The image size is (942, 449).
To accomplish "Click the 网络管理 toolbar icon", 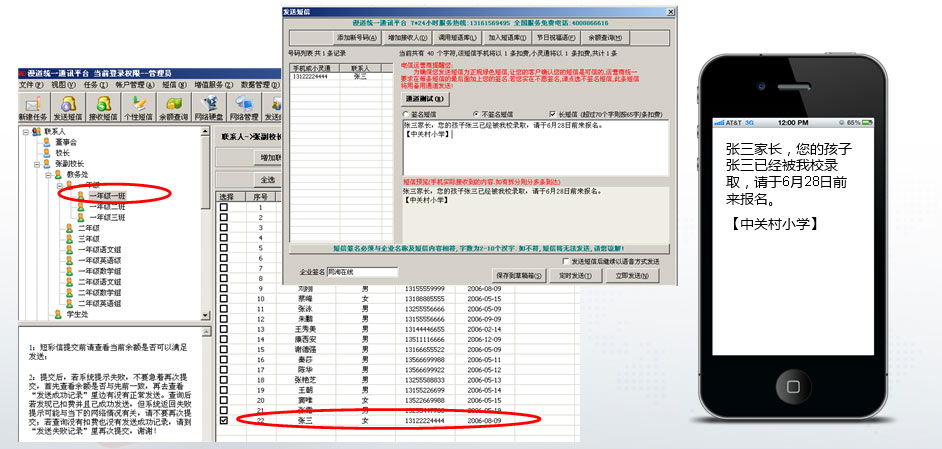I will click(246, 108).
